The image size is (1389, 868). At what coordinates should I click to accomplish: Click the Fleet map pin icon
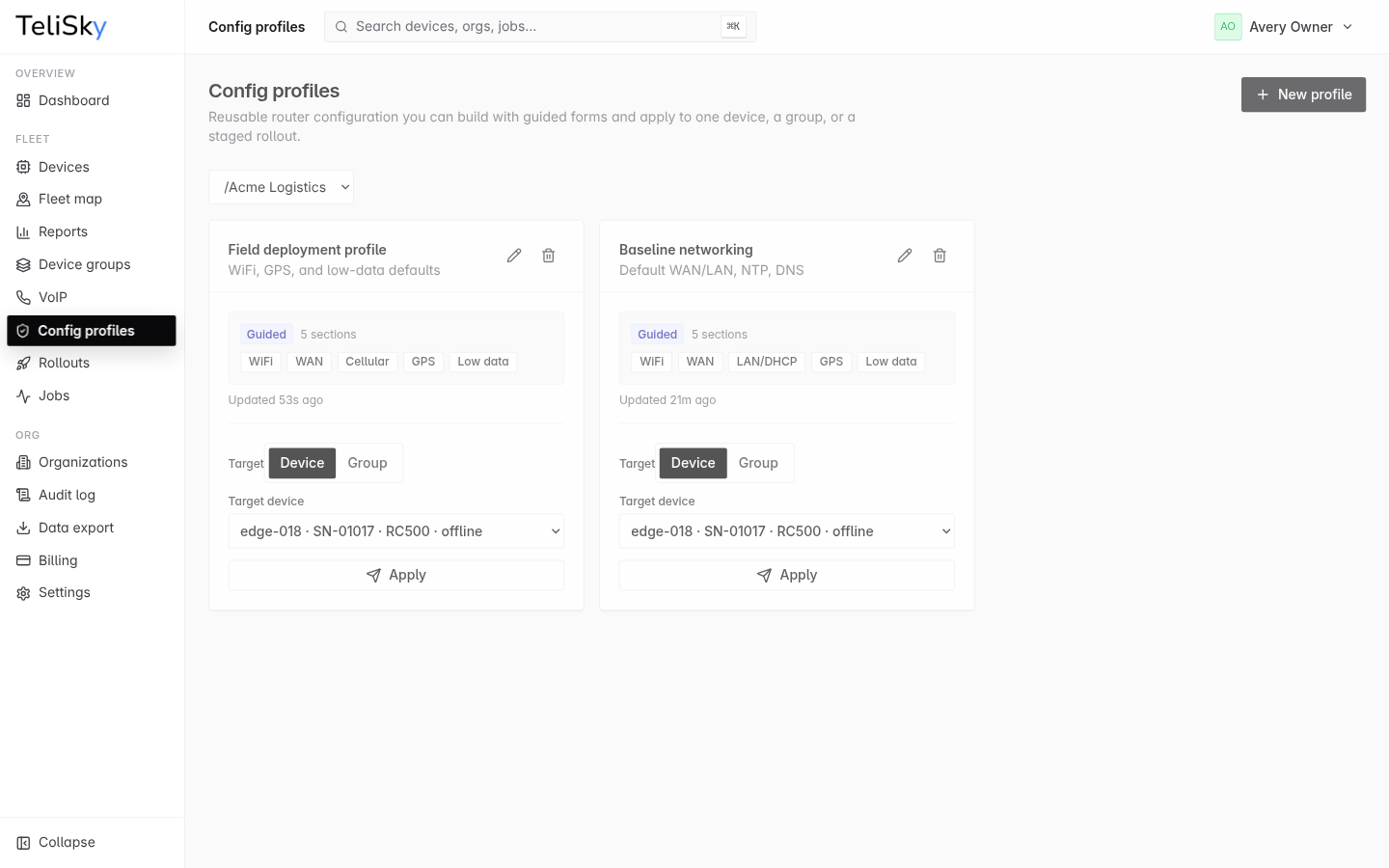coord(23,199)
